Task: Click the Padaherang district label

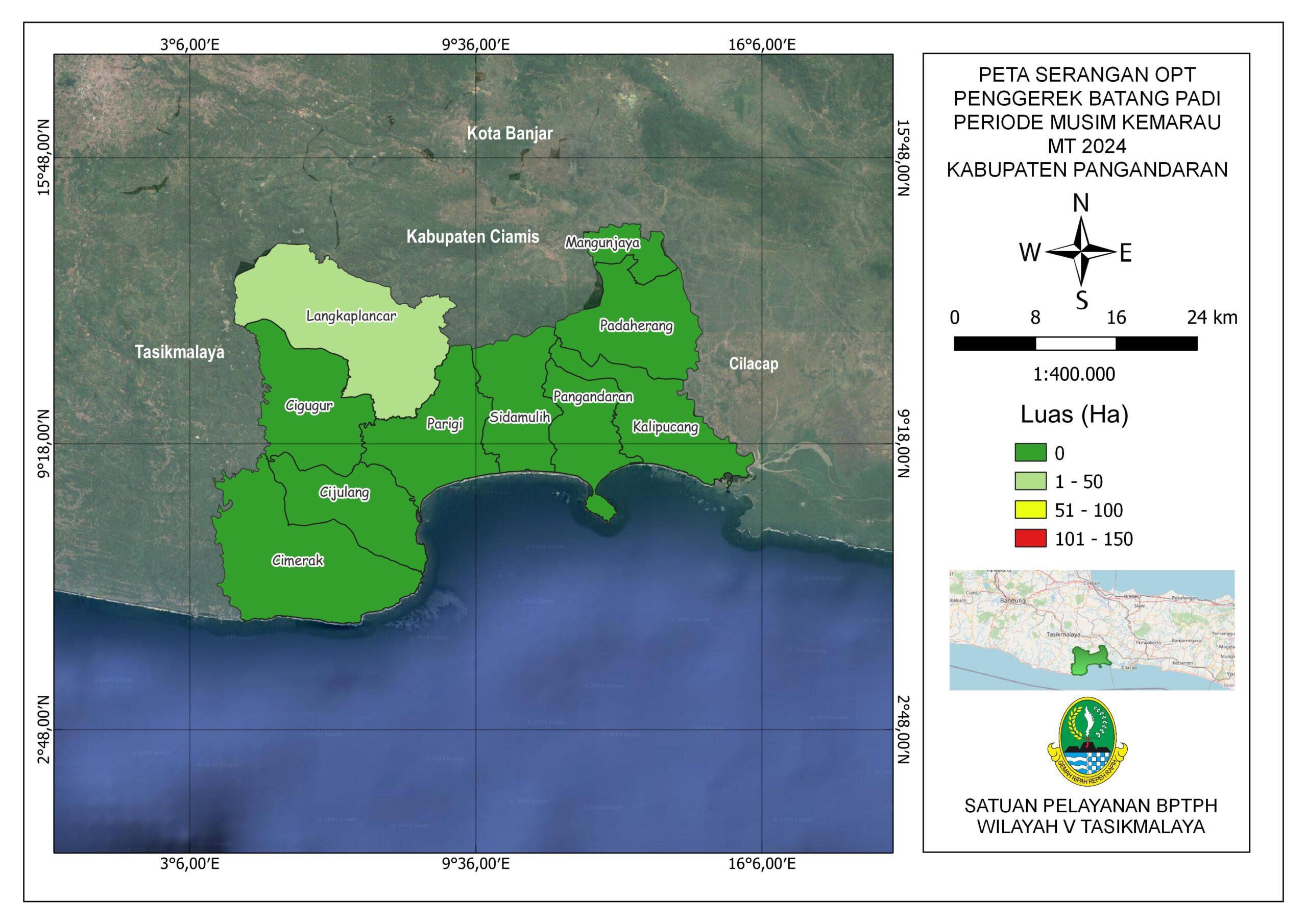Action: (636, 326)
